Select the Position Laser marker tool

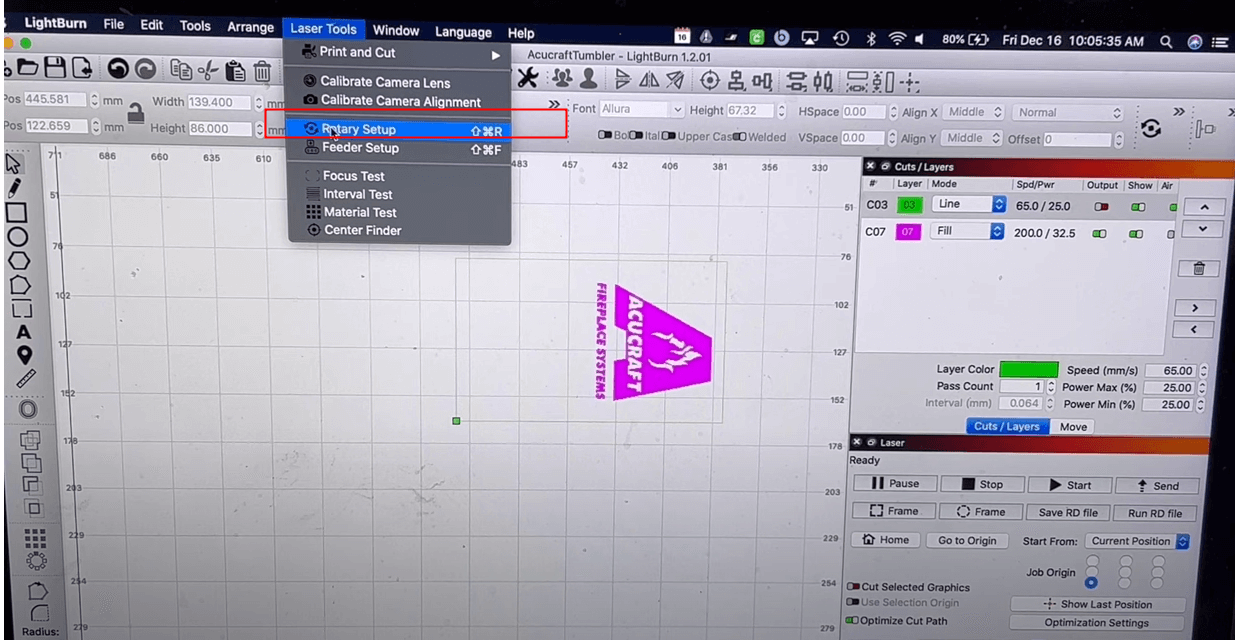tap(25, 355)
